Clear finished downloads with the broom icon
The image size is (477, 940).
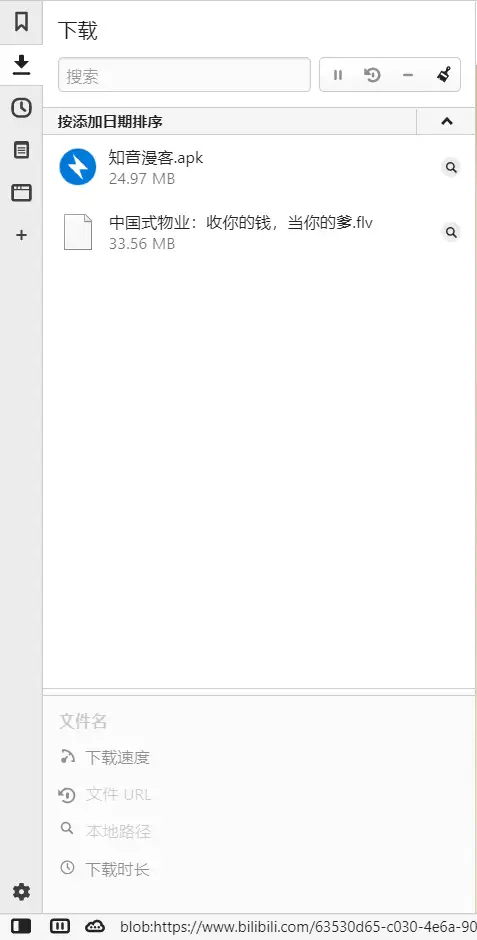(x=443, y=75)
